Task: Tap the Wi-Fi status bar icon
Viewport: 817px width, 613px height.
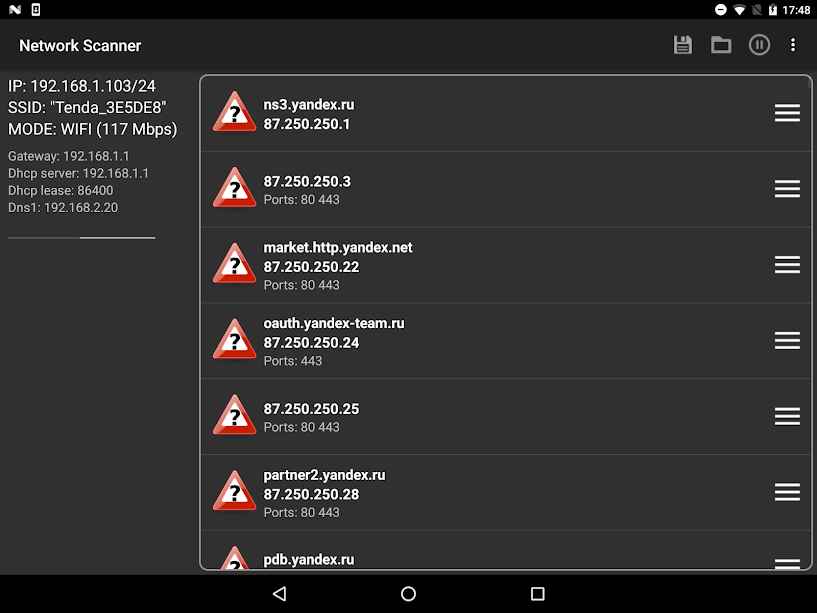Action: pos(739,10)
